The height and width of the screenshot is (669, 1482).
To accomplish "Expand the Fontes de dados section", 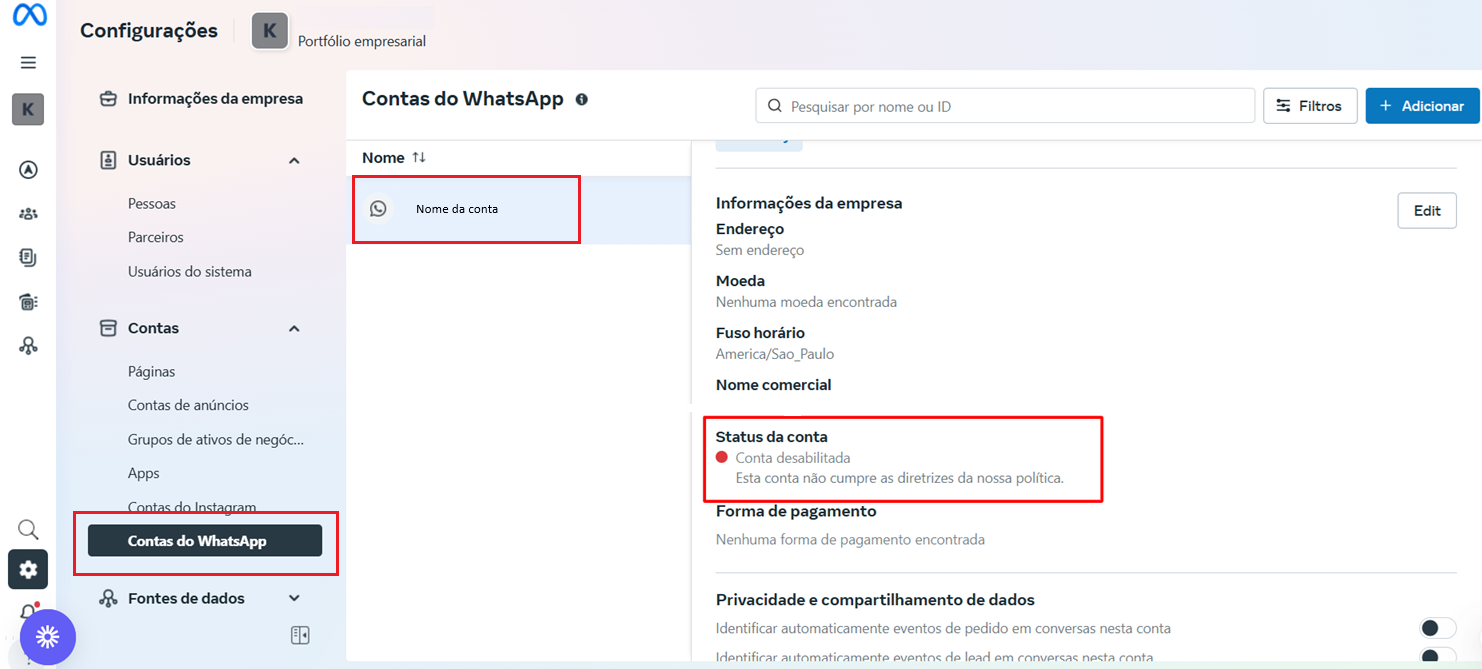I will point(294,597).
